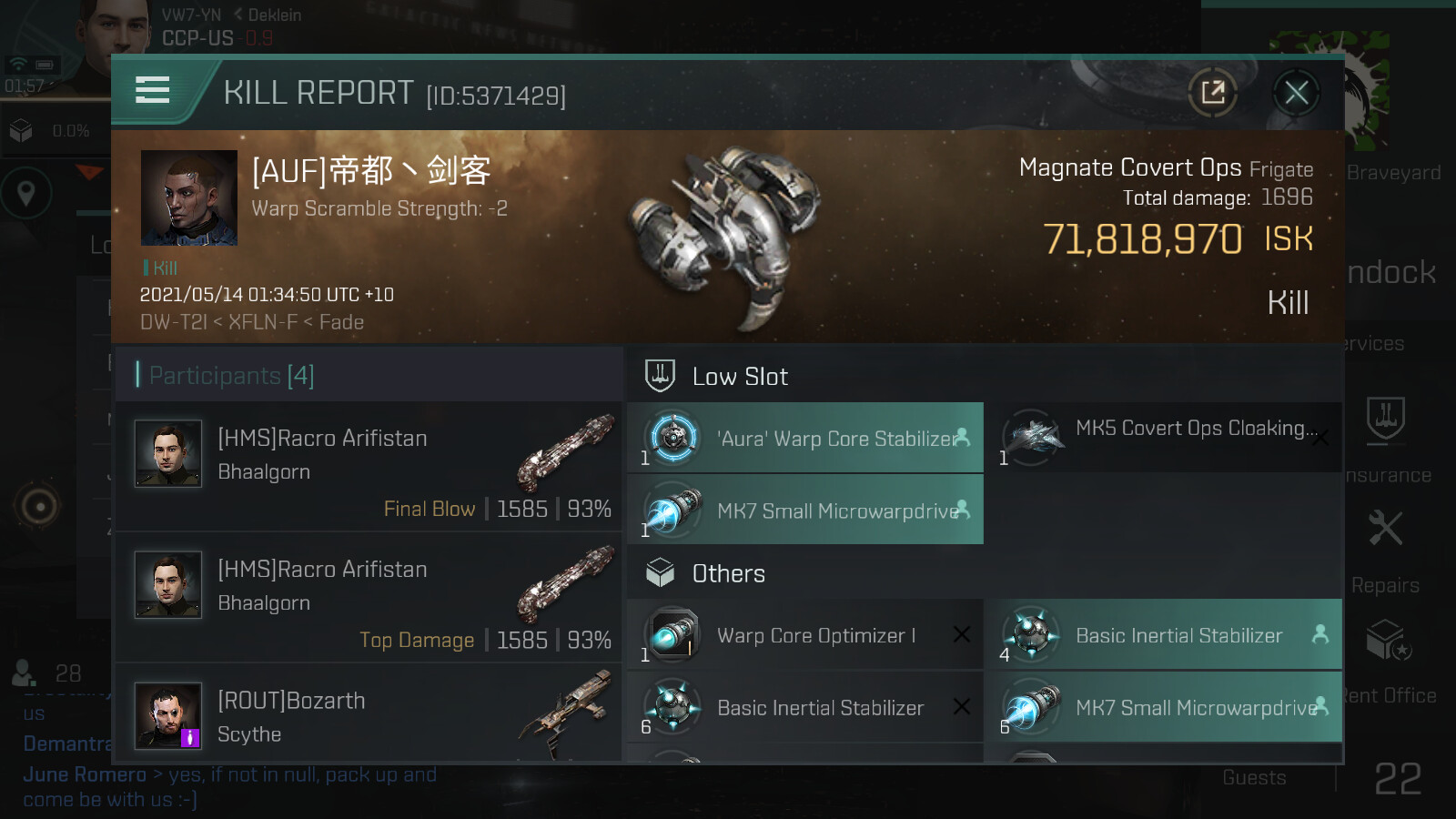This screenshot has height=819, width=1456.
Task: Select the 'Aura' Warp Core Stabilizer module
Action: click(805, 438)
